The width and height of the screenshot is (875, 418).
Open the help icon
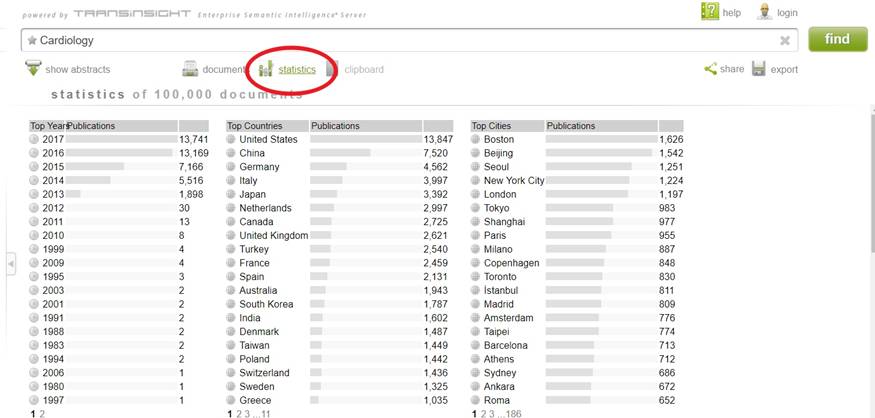pos(710,11)
